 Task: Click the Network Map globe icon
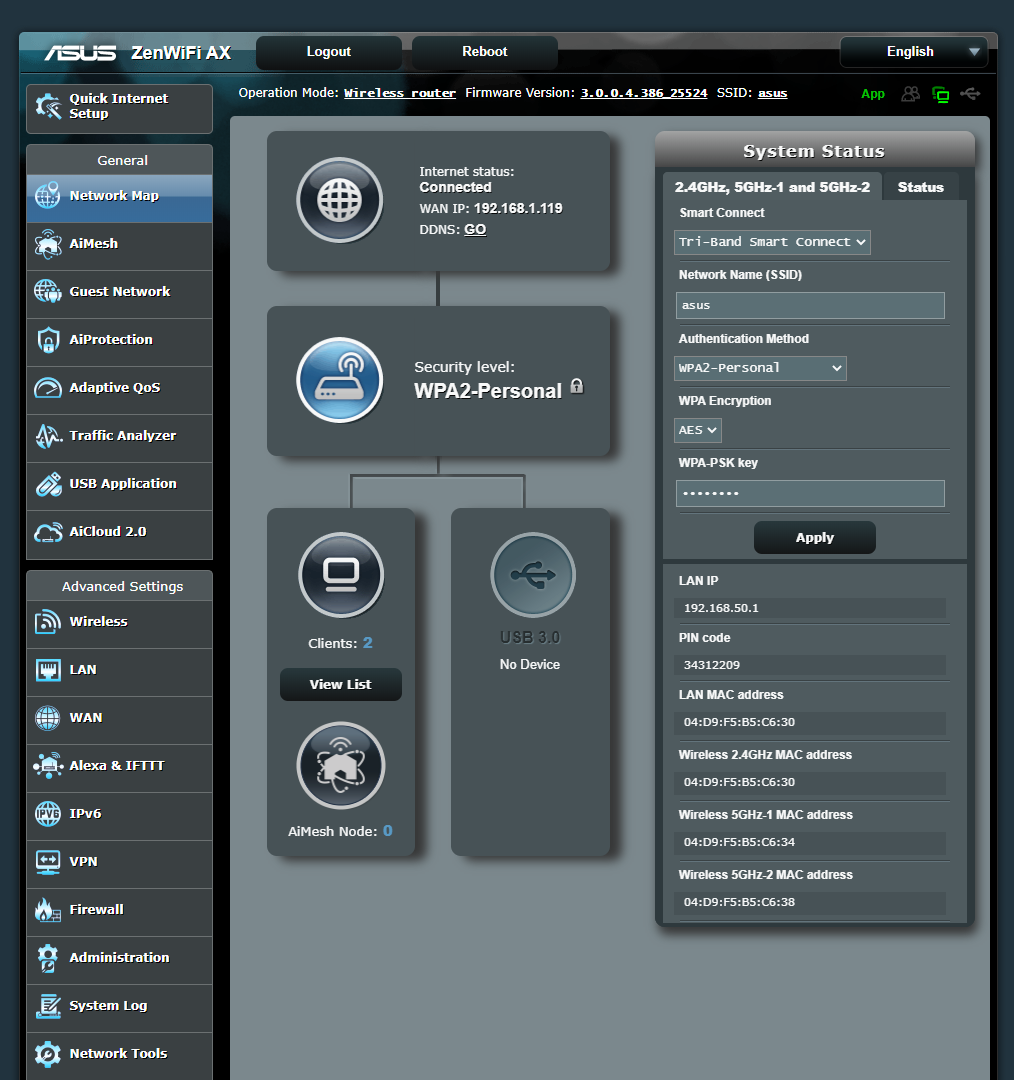[48, 196]
